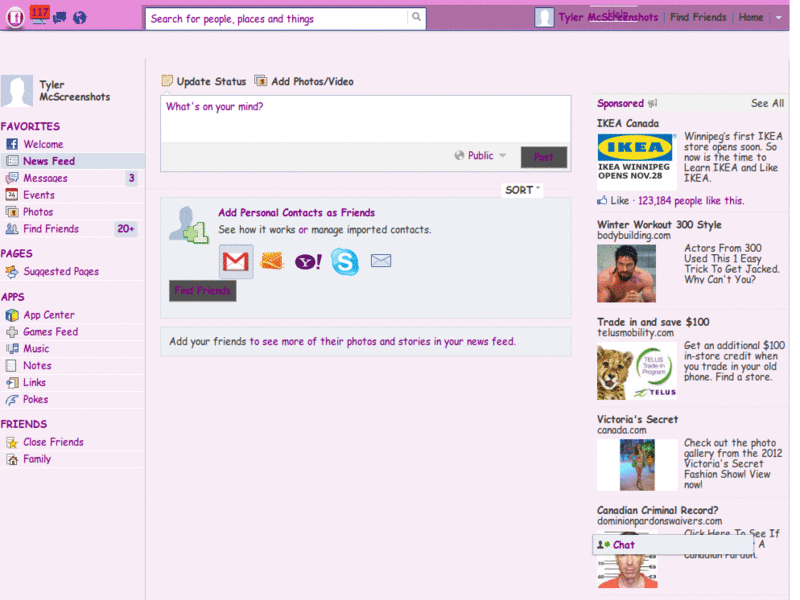Click the Skype contact import icon

[345, 261]
